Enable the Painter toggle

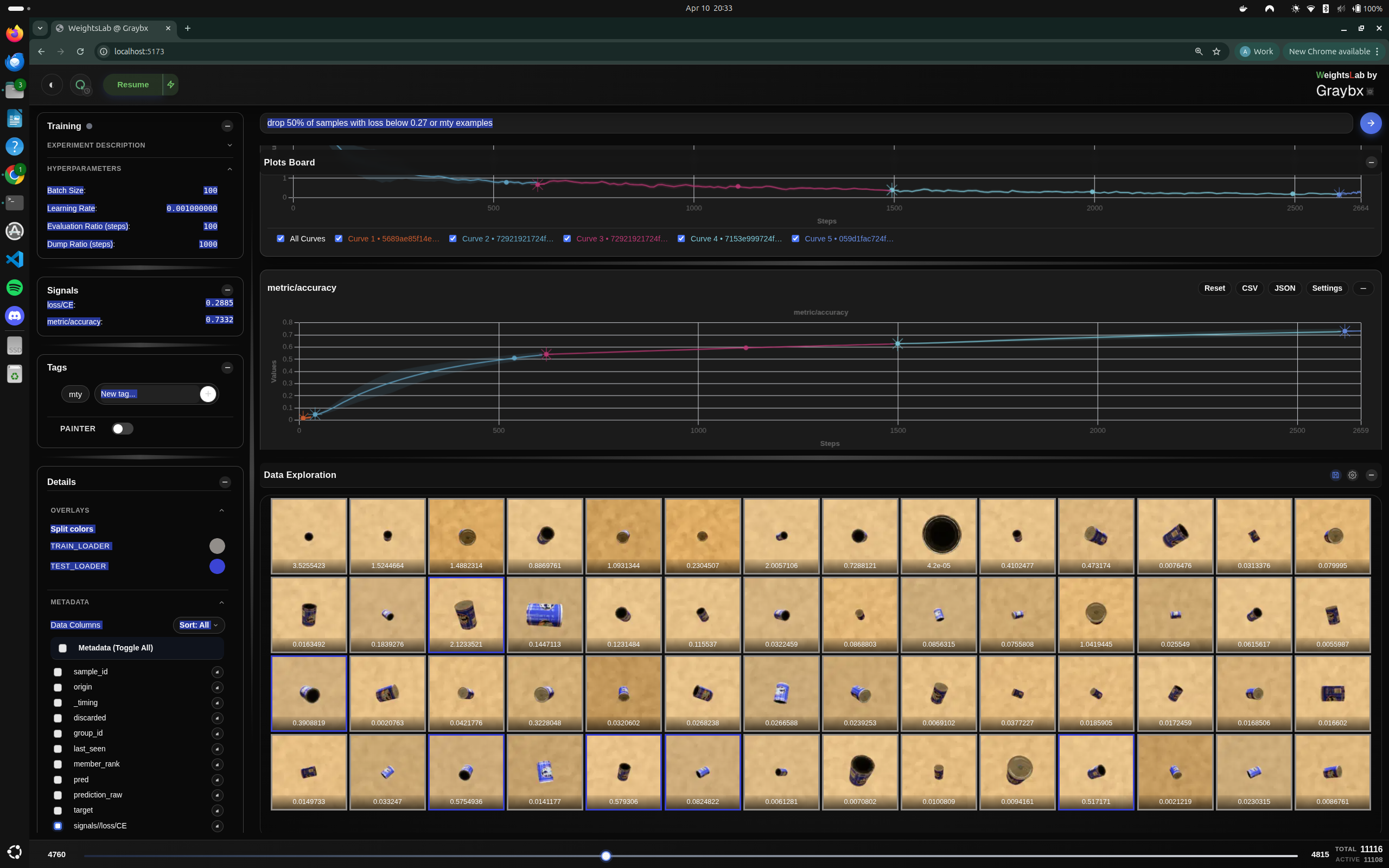pos(122,428)
